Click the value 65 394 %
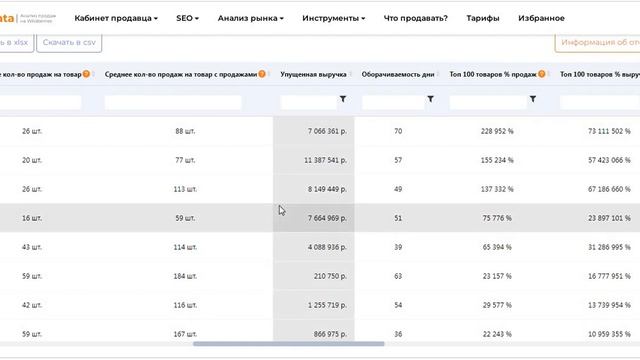Image resolution: width=640 pixels, height=360 pixels. tap(497, 247)
